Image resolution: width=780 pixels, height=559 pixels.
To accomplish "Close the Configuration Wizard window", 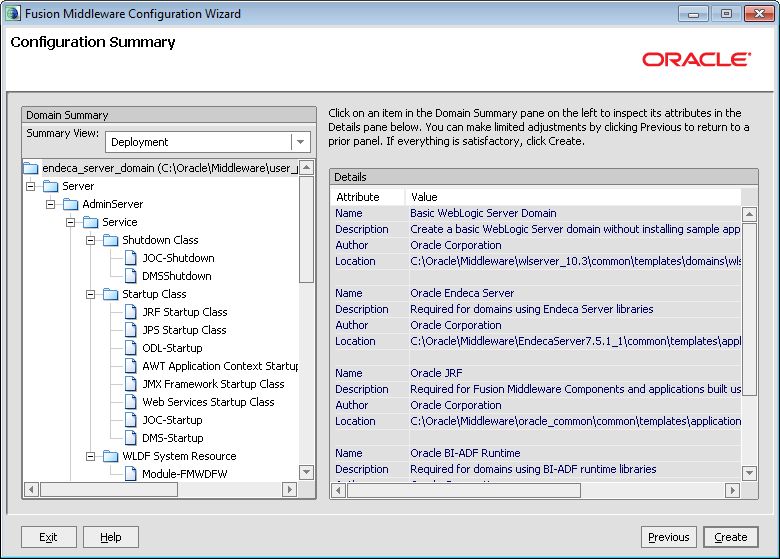I will (759, 13).
